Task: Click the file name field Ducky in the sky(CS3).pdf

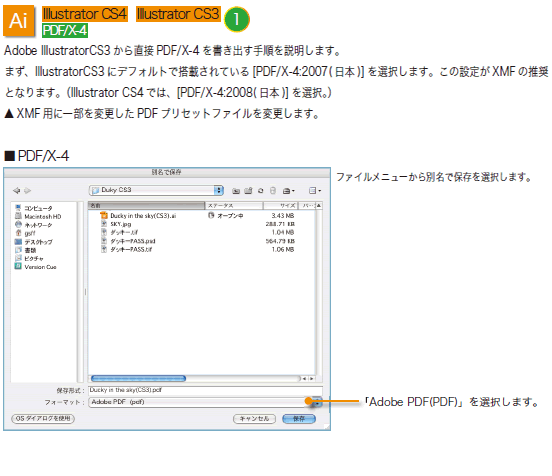Action: click(205, 390)
